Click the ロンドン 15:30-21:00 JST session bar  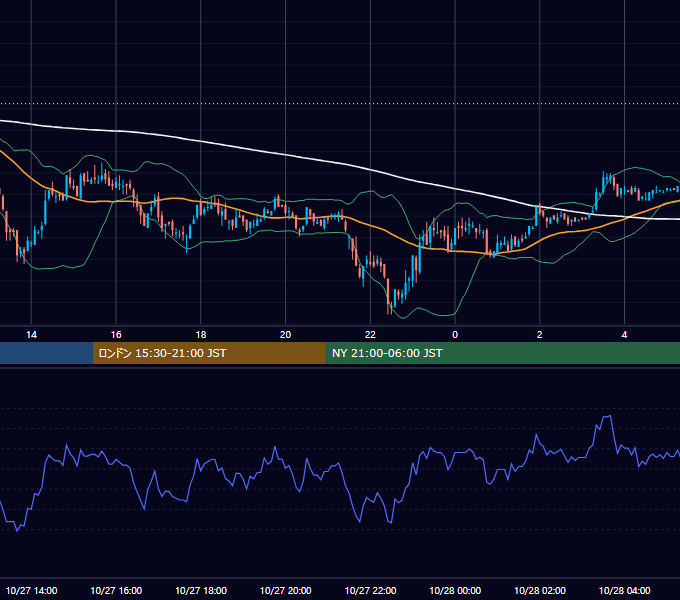(x=209, y=353)
